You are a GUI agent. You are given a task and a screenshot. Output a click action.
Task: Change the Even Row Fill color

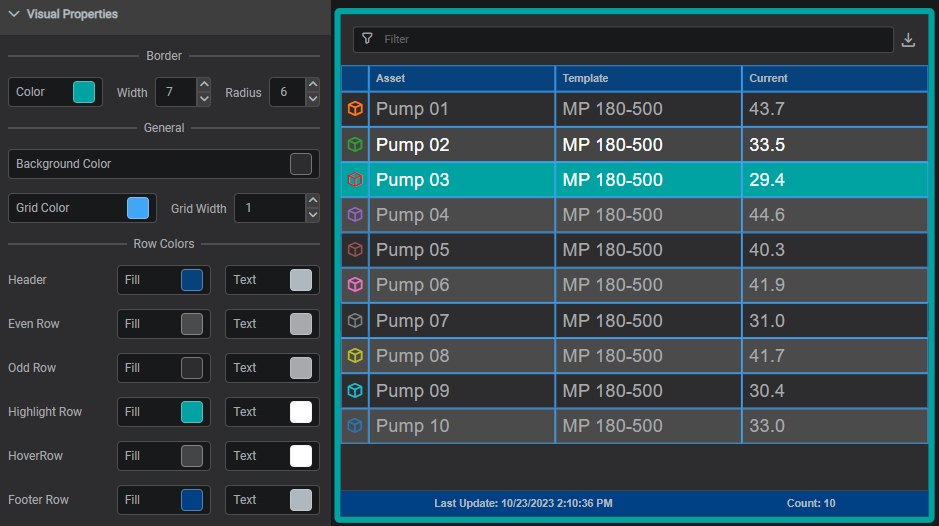192,324
